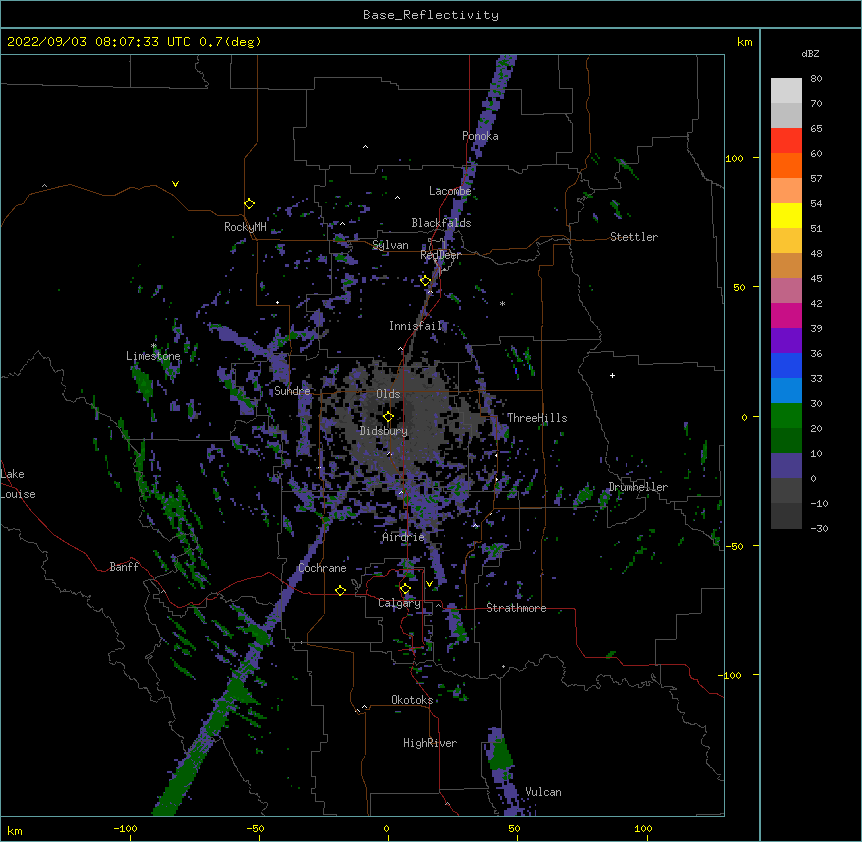Click the Blackfalds label

click(441, 223)
